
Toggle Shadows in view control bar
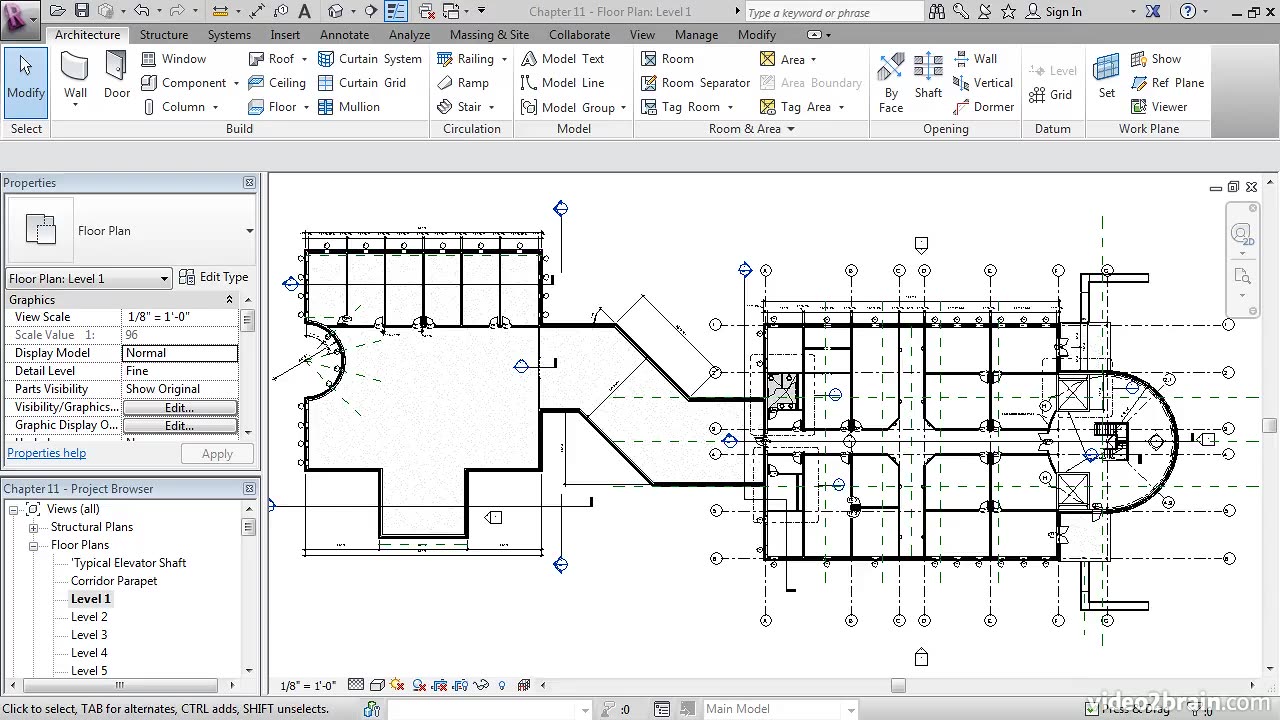click(418, 685)
